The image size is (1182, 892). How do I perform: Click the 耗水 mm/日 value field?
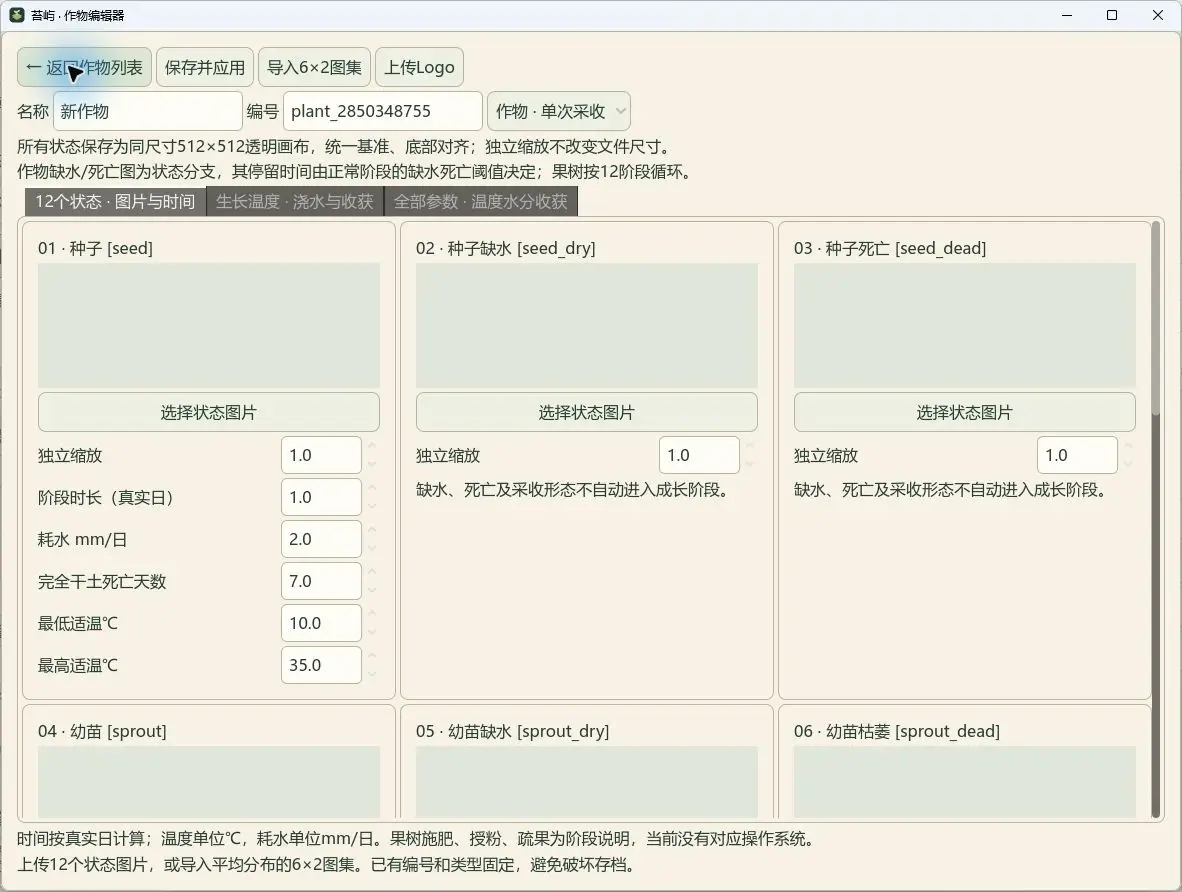321,539
